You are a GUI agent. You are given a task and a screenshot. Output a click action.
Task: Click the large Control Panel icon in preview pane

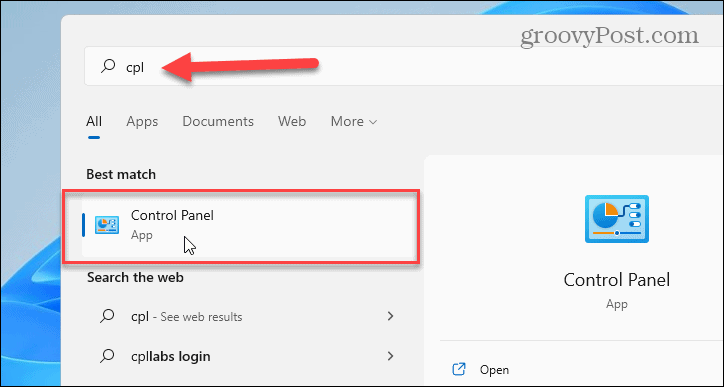point(617,219)
